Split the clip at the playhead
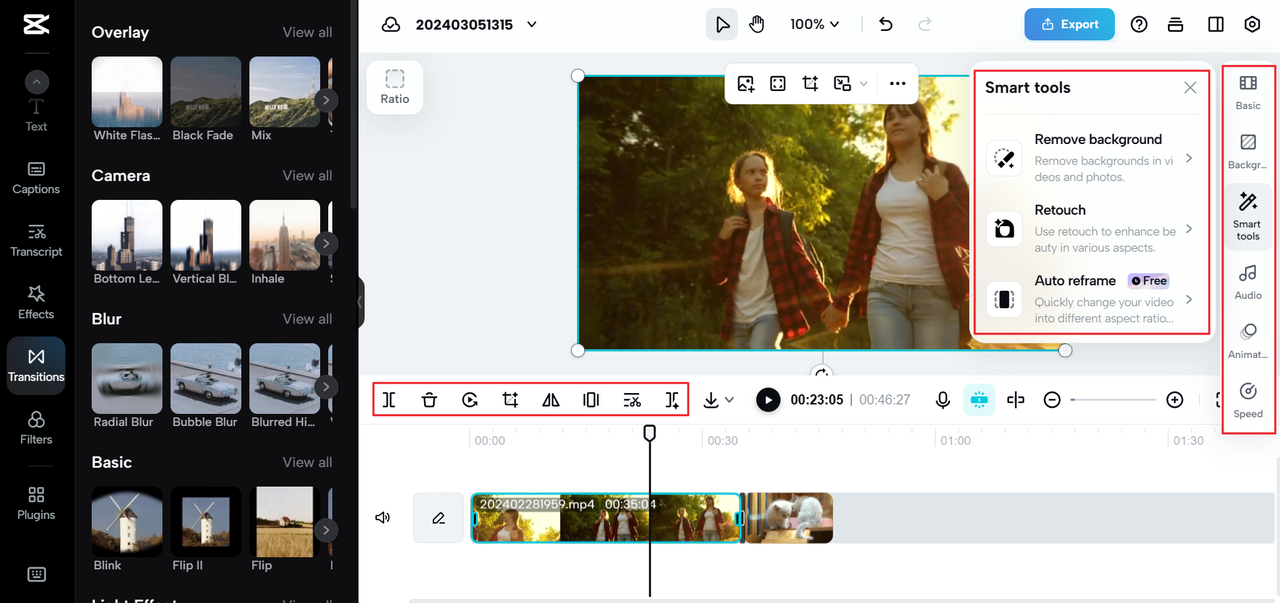The height and width of the screenshot is (603, 1280). point(389,400)
